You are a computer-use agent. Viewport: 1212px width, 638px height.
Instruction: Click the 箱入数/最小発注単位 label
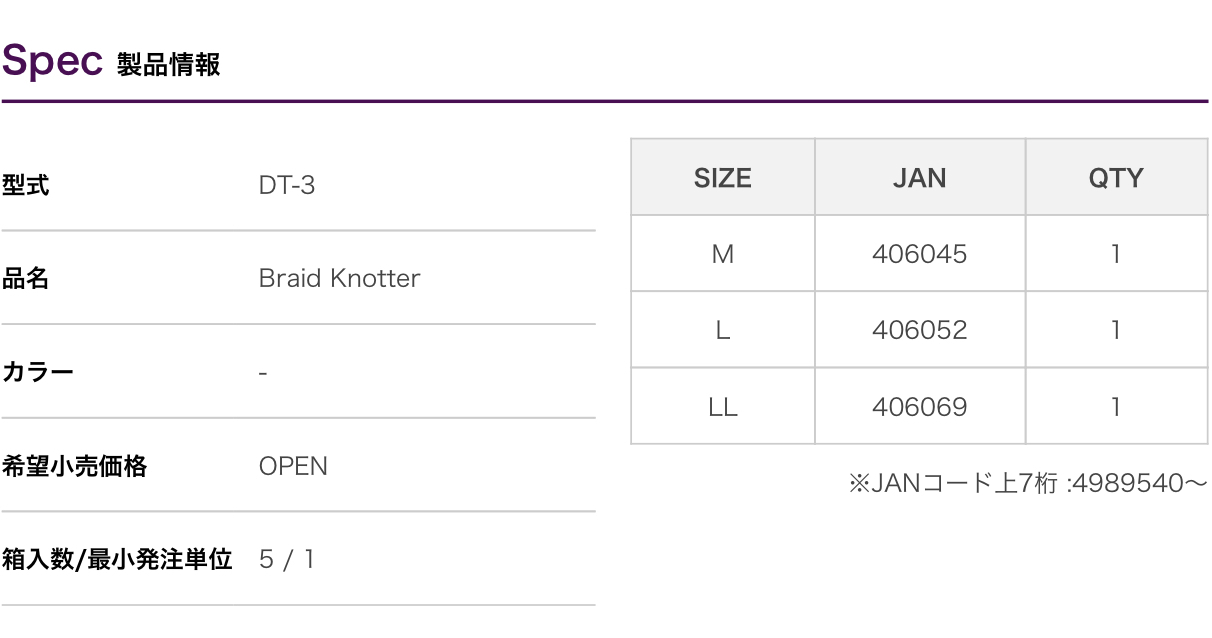pyautogui.click(x=117, y=559)
